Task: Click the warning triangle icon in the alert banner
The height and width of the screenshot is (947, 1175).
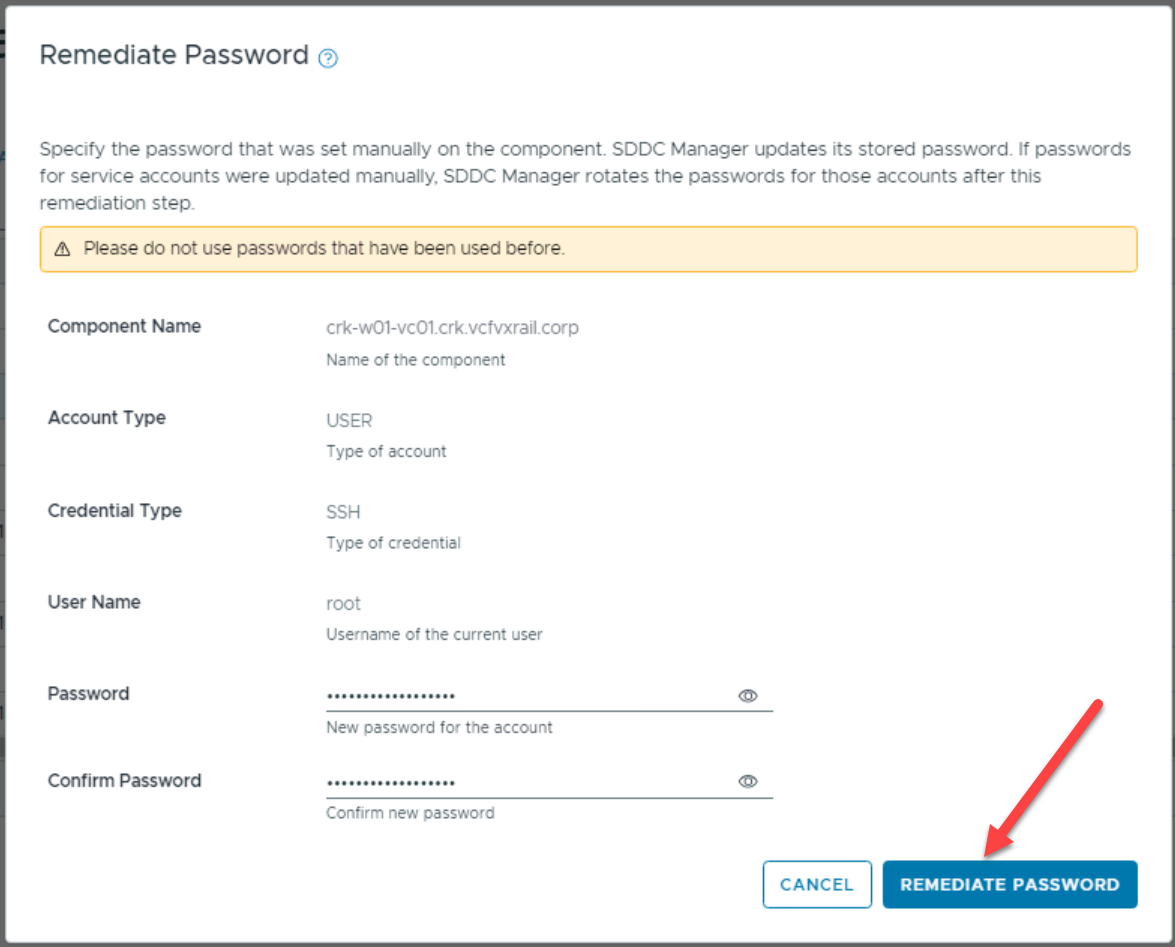Action: (62, 249)
